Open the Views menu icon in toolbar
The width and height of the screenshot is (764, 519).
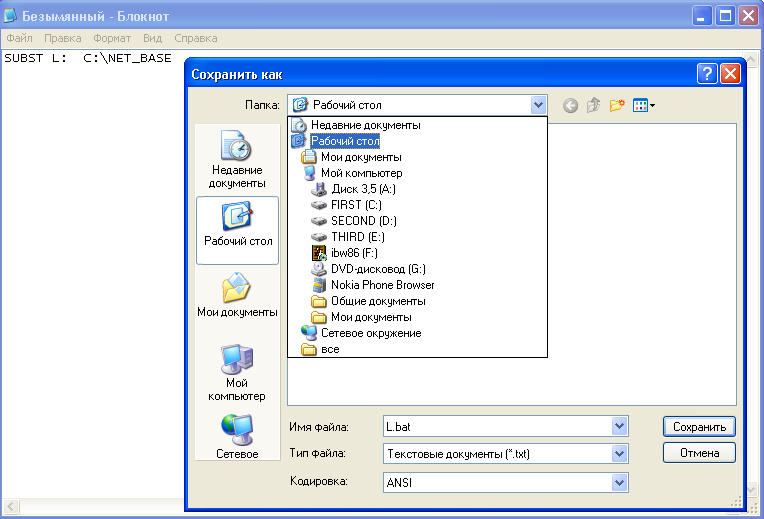coord(644,105)
